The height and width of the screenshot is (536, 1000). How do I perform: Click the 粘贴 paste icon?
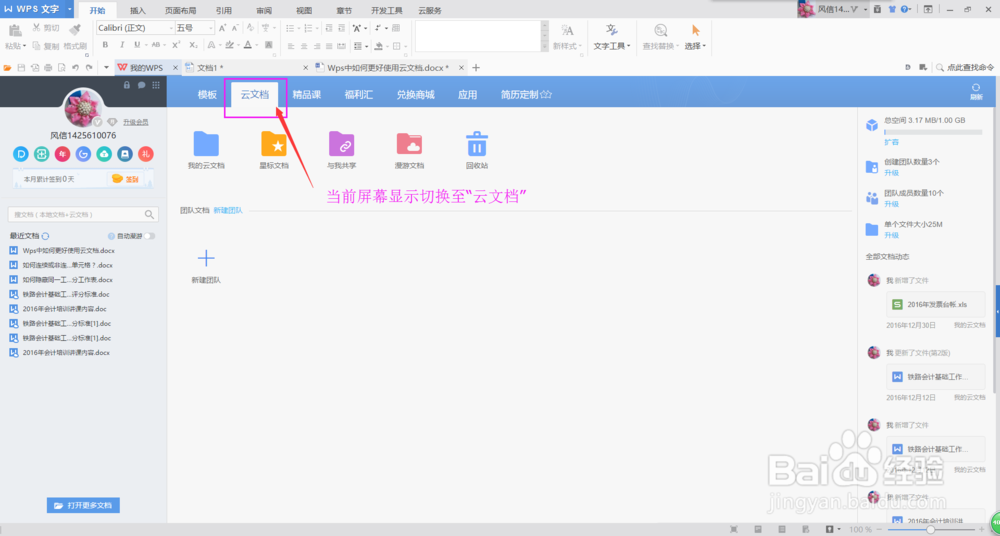pos(15,29)
